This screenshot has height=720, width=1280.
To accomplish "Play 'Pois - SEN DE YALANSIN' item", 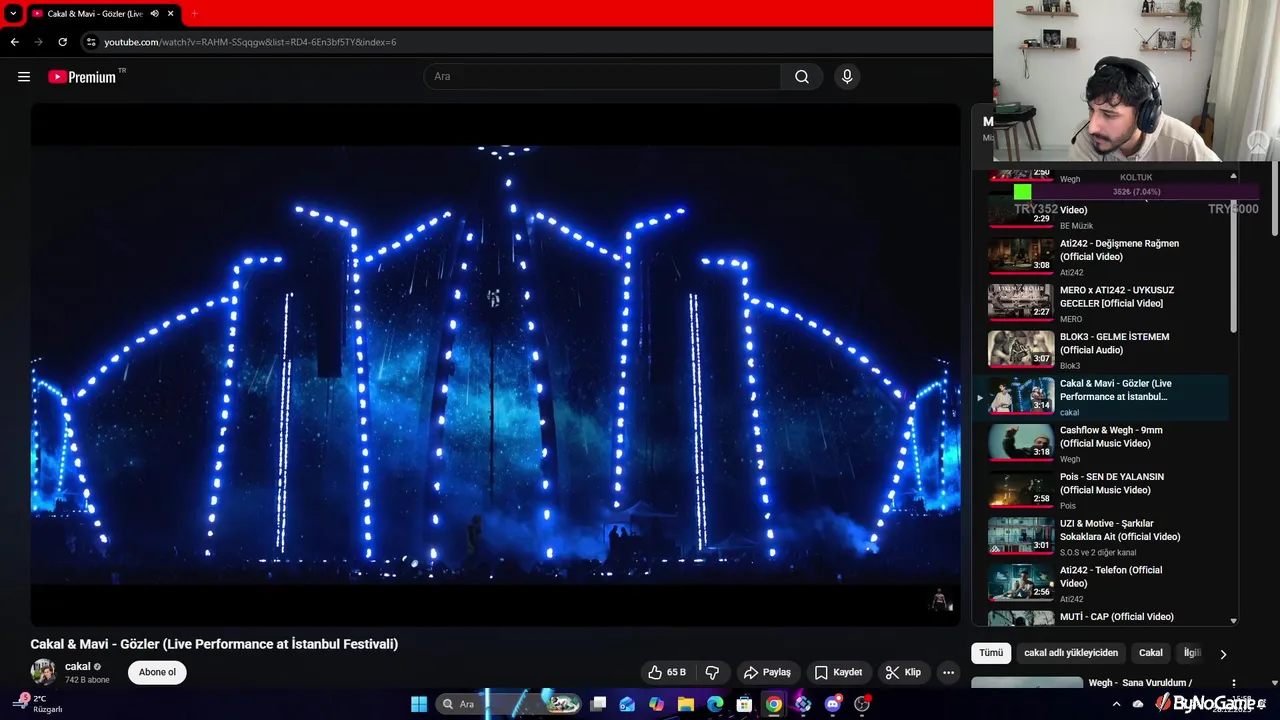I will pyautogui.click(x=1112, y=483).
